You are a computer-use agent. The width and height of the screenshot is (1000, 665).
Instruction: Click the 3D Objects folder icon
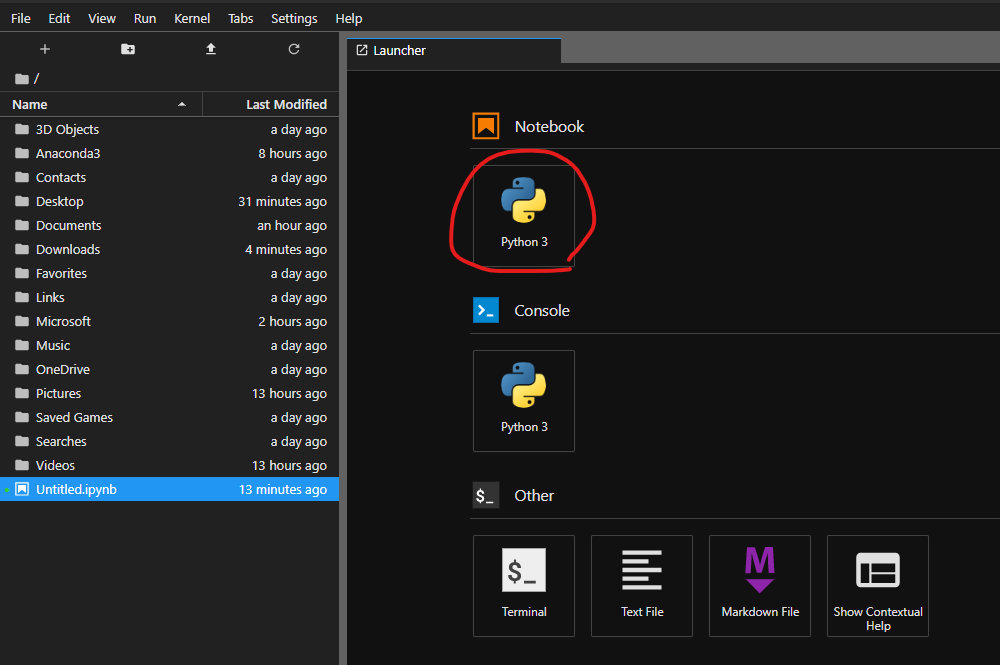tap(22, 129)
